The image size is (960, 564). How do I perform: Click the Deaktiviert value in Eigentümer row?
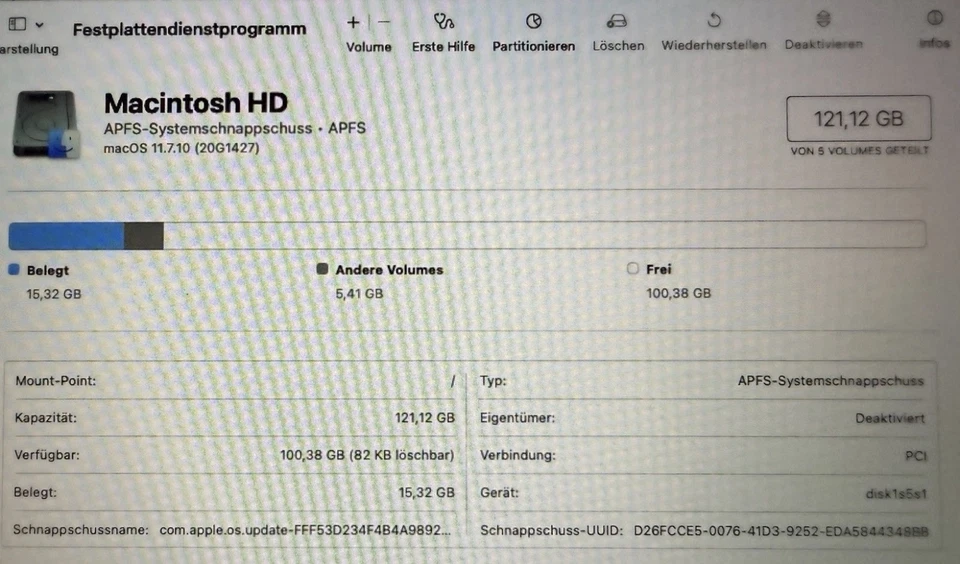[x=890, y=419]
